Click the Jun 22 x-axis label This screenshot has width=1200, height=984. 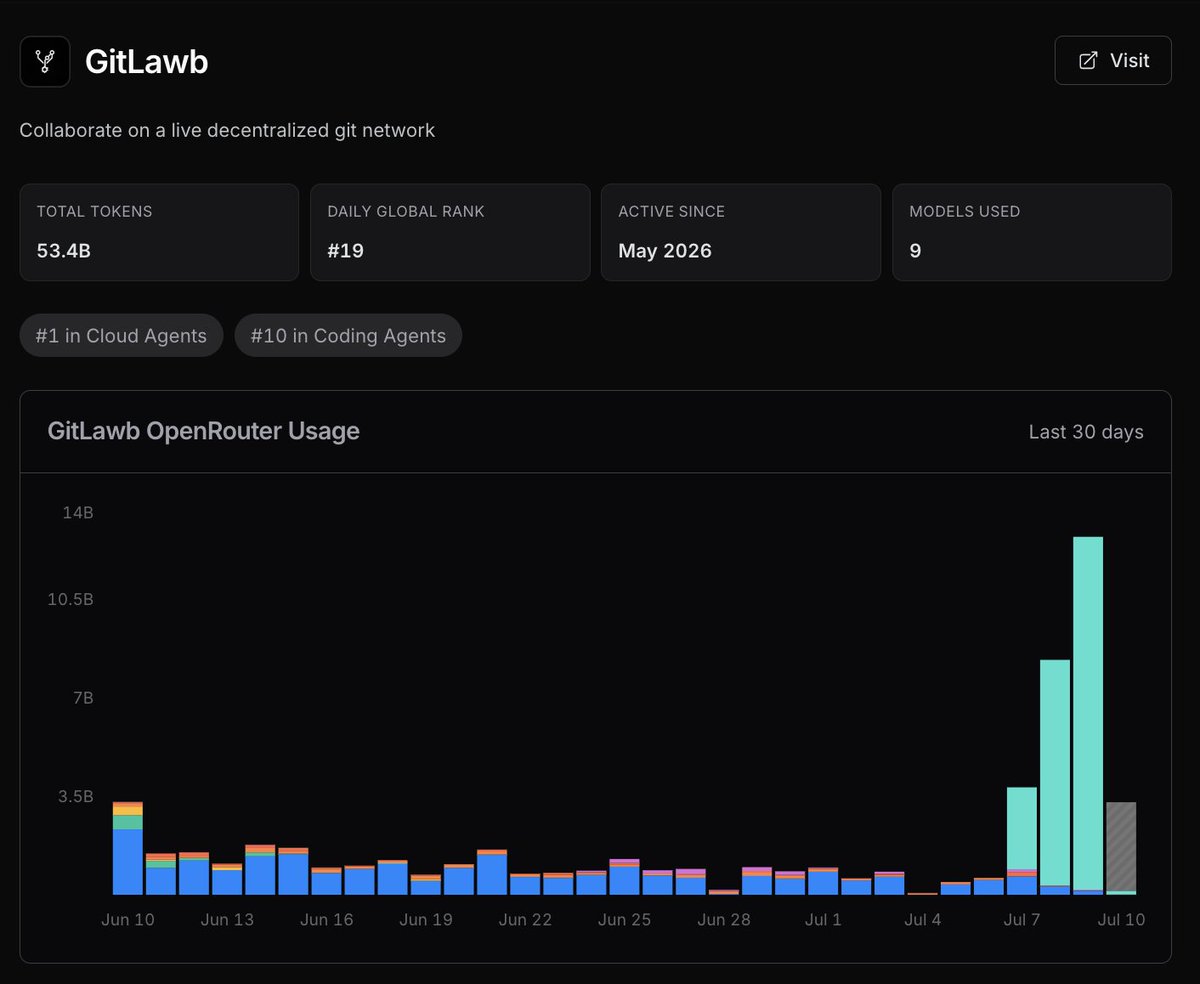[x=525, y=919]
